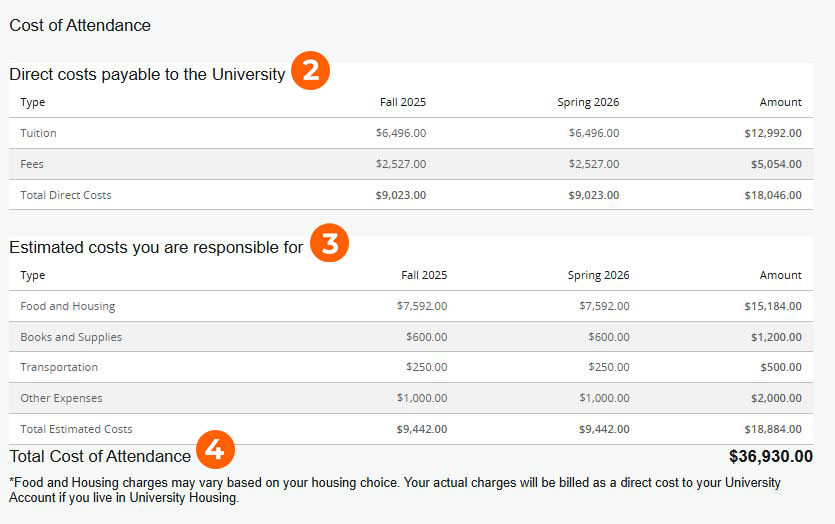Click the Fall 2025 header in direct costs
This screenshot has width=835, height=524.
pos(403,102)
